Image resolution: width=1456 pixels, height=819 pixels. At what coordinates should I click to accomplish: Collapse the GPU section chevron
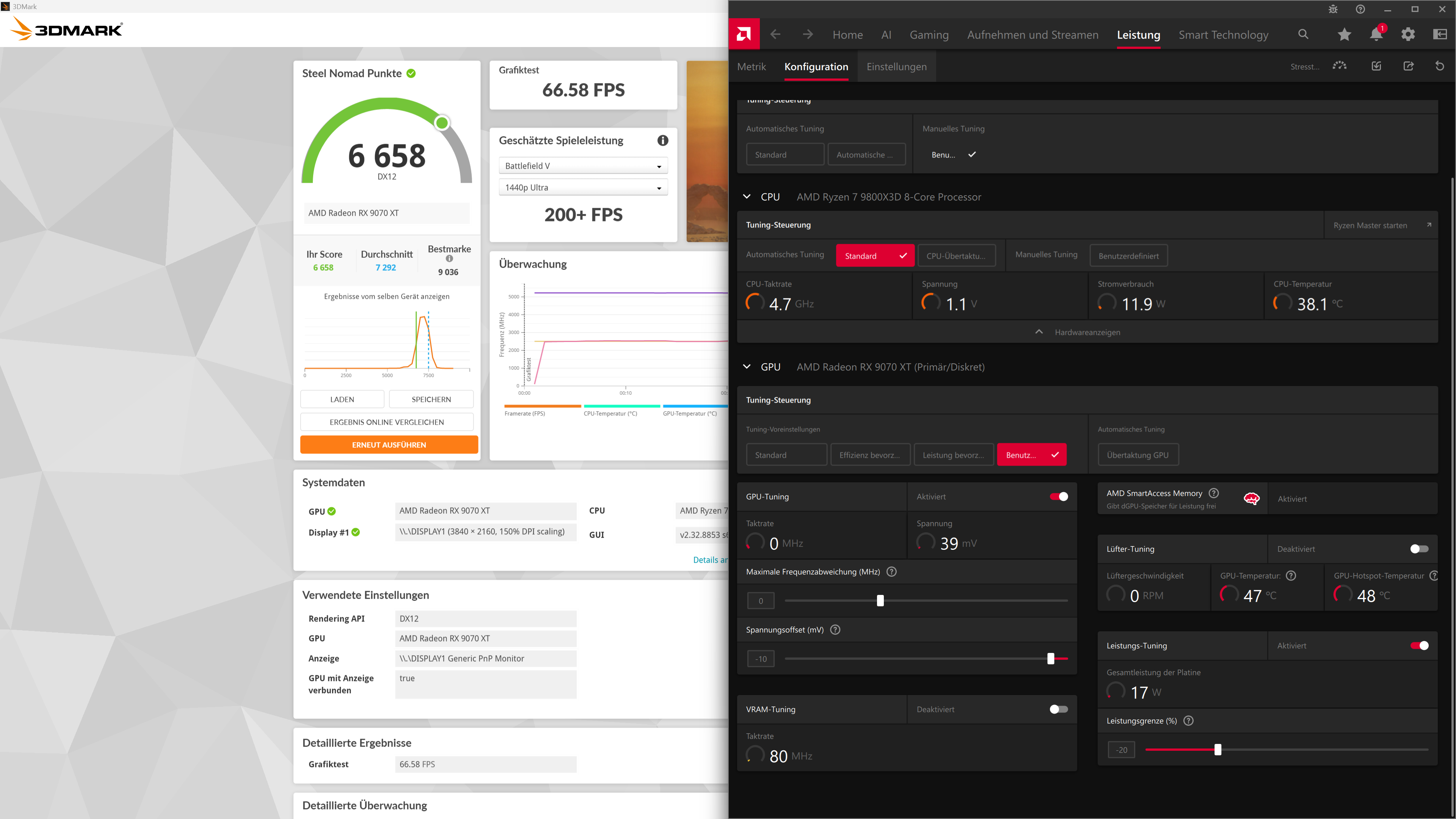pos(747,367)
